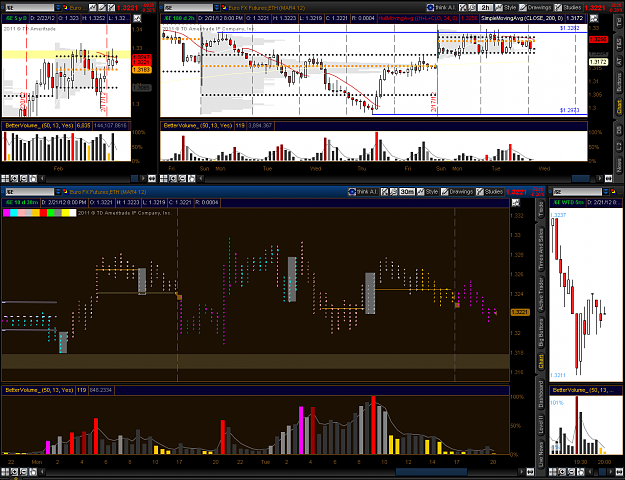The height and width of the screenshot is (480, 625).
Task: Open Studies menu in the 2h chart
Action: tap(568, 8)
